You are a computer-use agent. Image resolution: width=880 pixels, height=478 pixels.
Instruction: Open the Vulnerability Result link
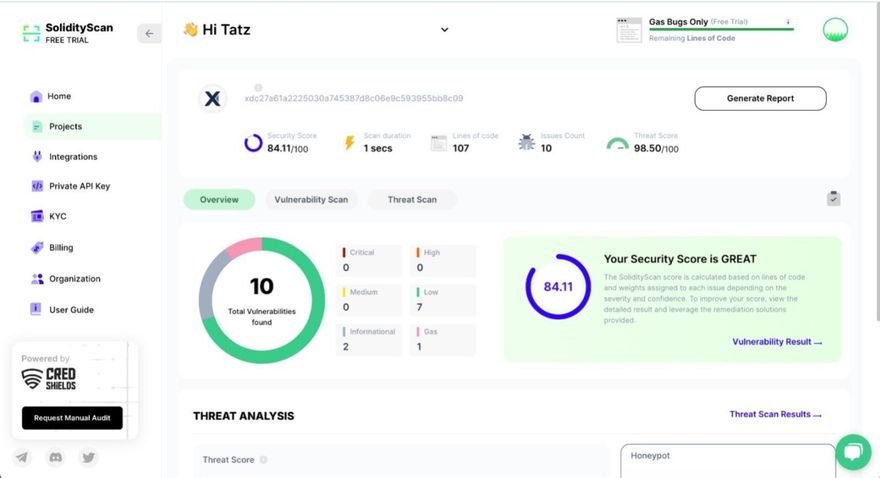coord(777,342)
